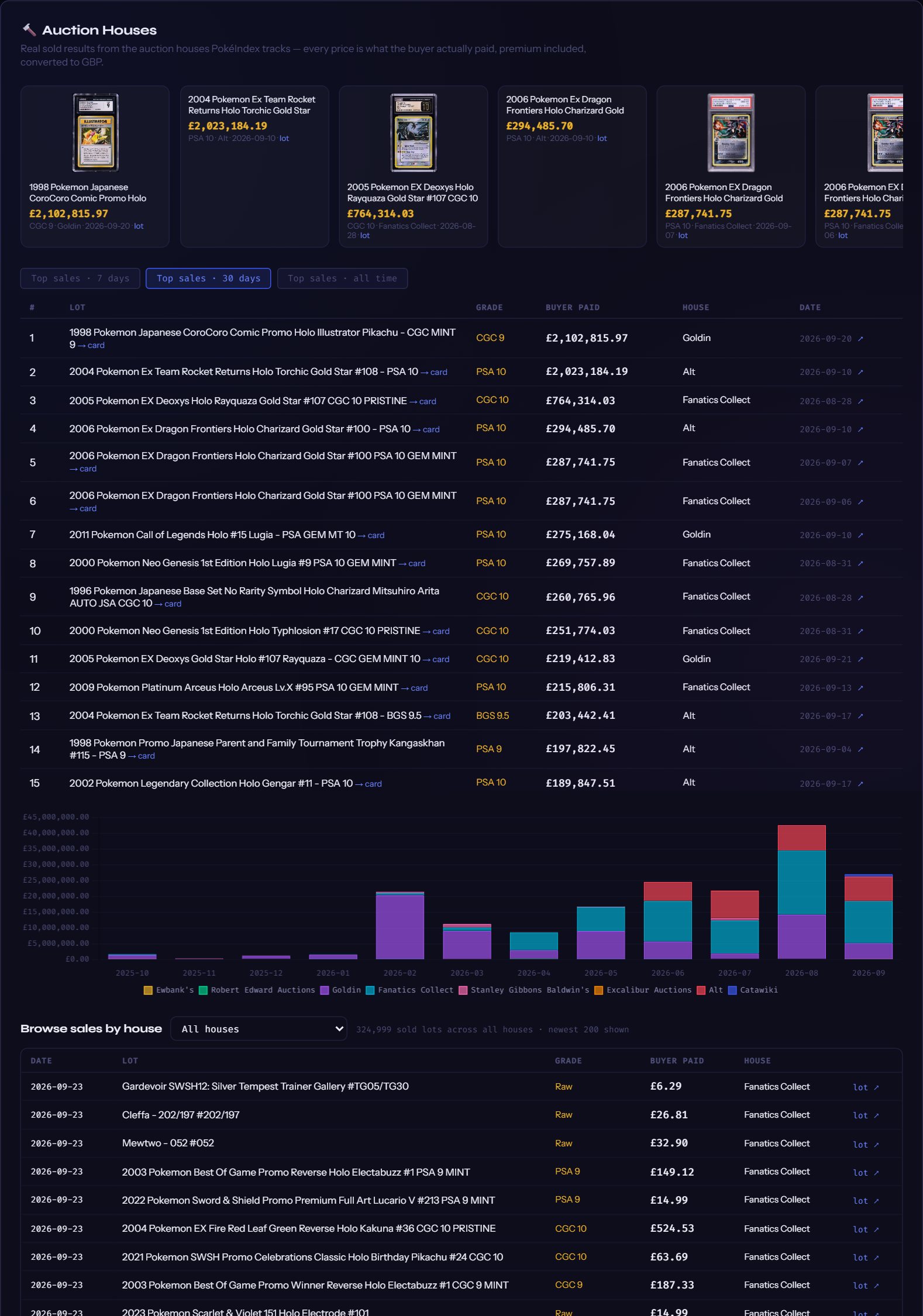Click the 2026-08 stacked bar in chart
923x1316 pixels.
tap(801, 892)
